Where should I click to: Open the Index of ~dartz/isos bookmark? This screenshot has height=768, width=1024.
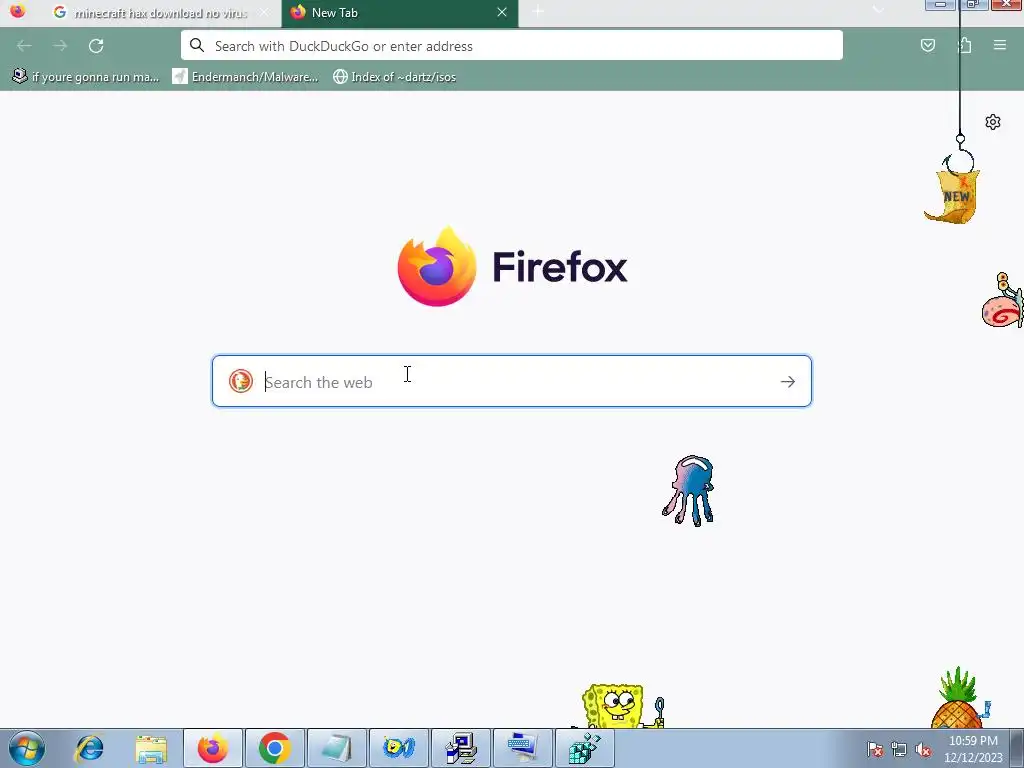coord(394,77)
